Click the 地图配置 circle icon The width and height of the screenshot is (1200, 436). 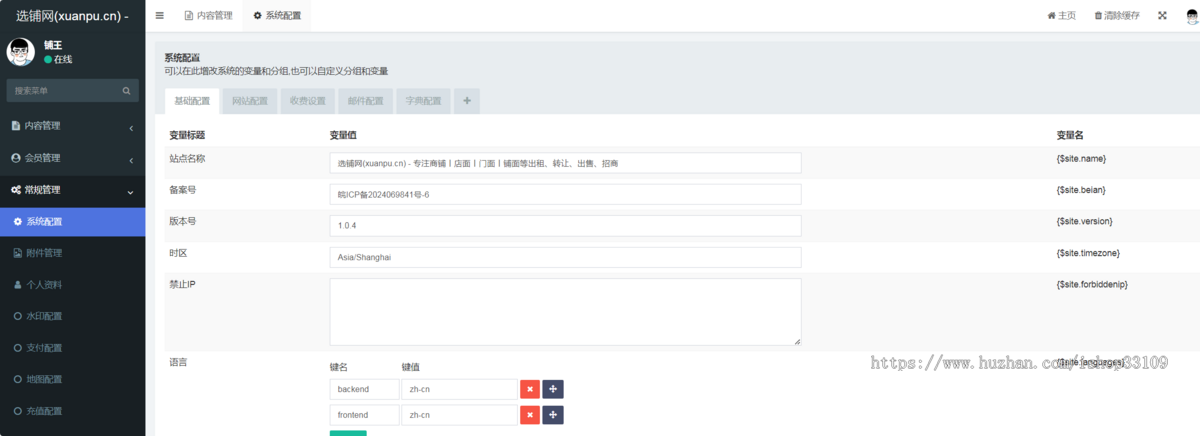coord(18,379)
